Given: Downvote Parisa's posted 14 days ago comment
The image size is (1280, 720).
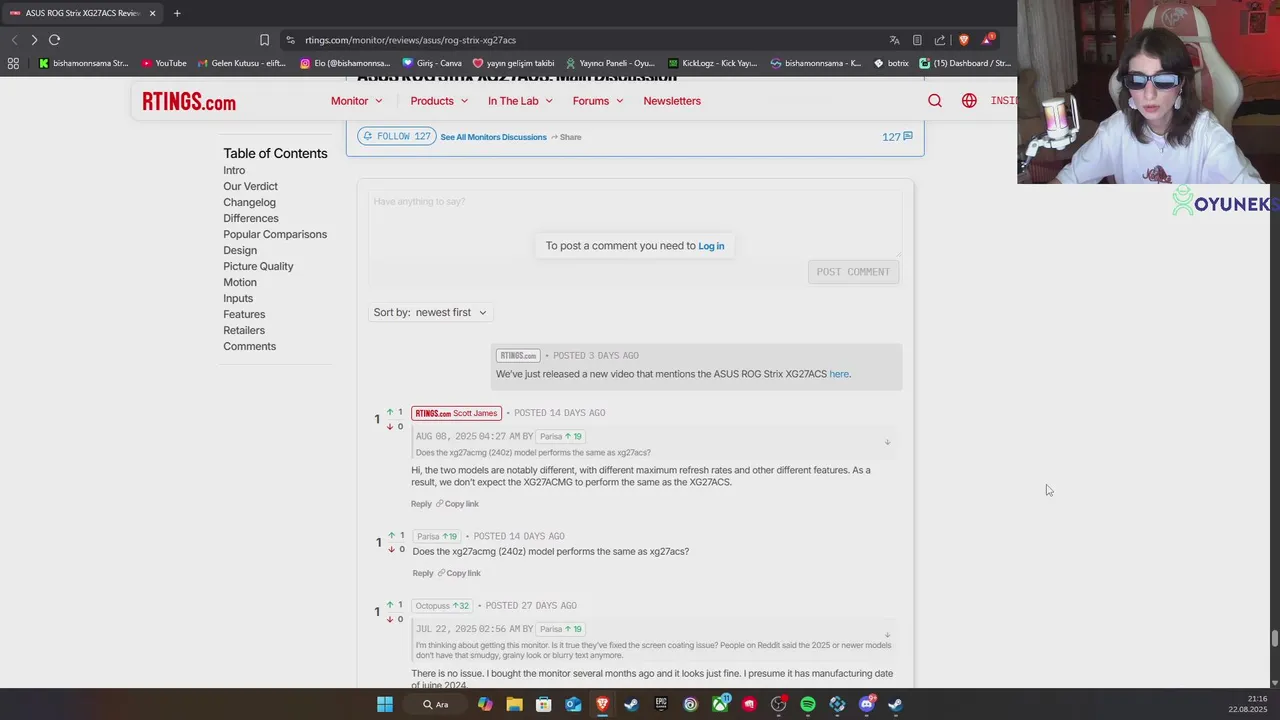Looking at the screenshot, I should [392, 550].
